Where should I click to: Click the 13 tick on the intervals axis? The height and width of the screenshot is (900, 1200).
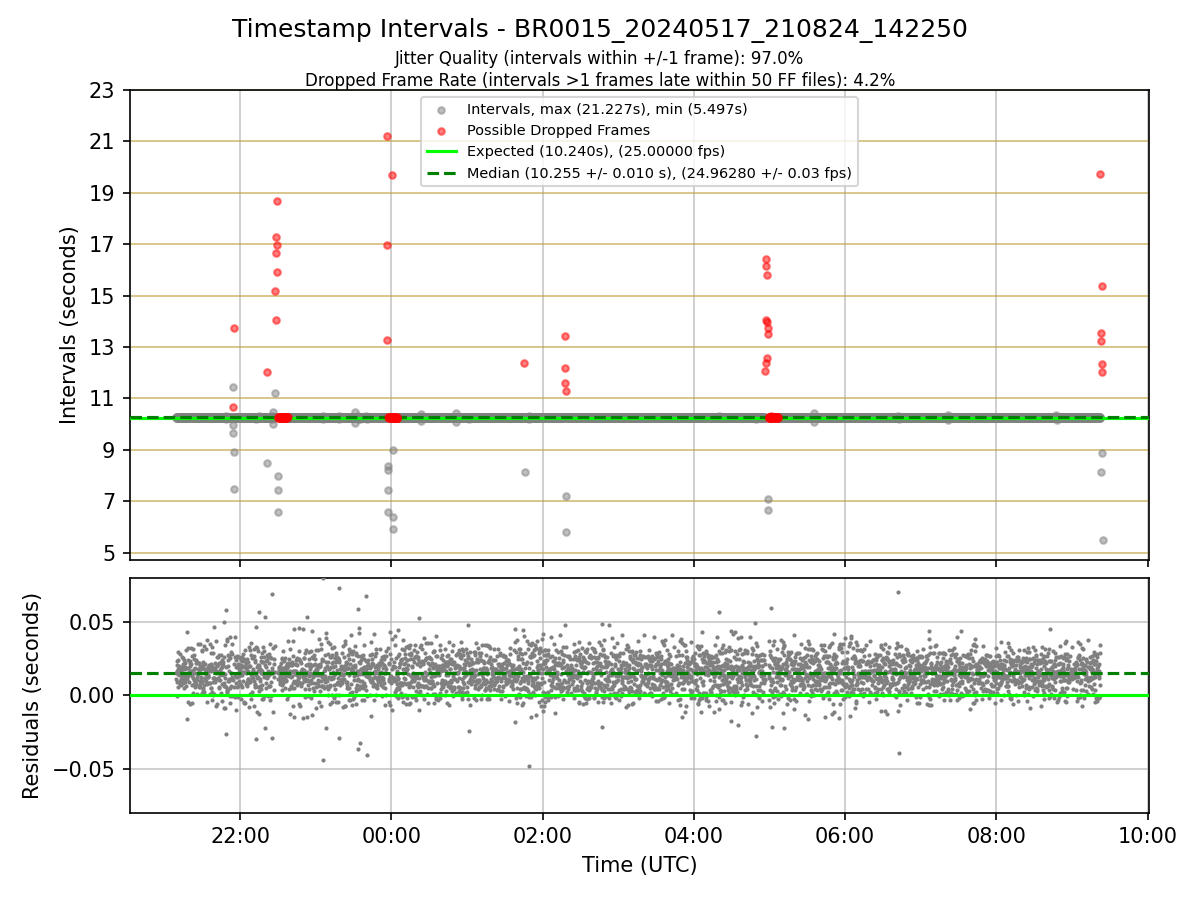coord(104,347)
